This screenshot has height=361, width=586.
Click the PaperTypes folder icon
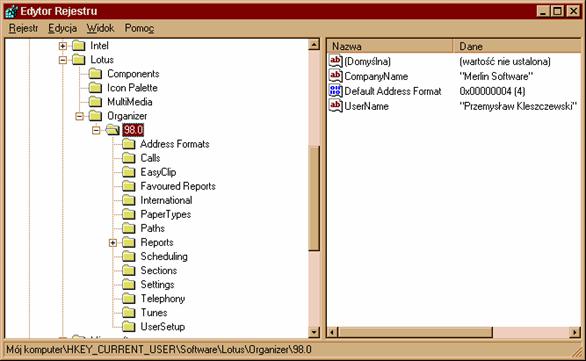tap(129, 214)
